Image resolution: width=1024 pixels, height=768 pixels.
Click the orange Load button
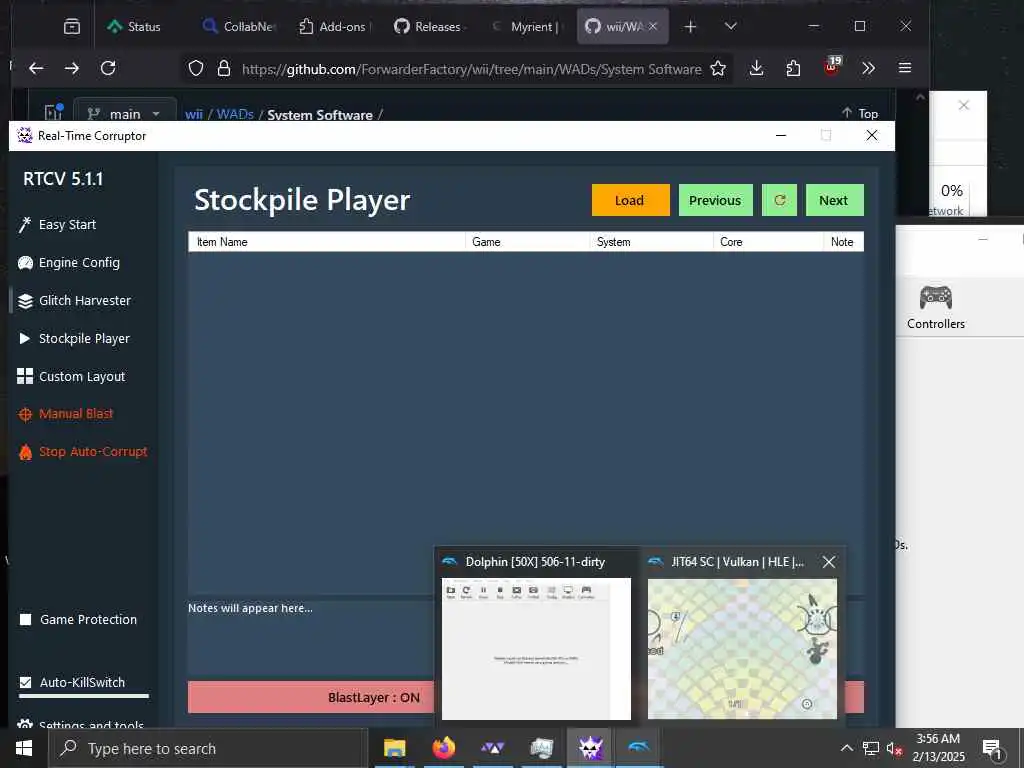point(630,200)
